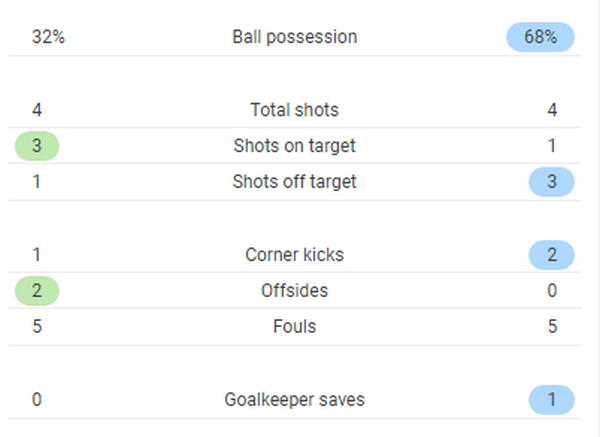Click the right team's Total shots value
This screenshot has height=437, width=600.
pos(552,110)
